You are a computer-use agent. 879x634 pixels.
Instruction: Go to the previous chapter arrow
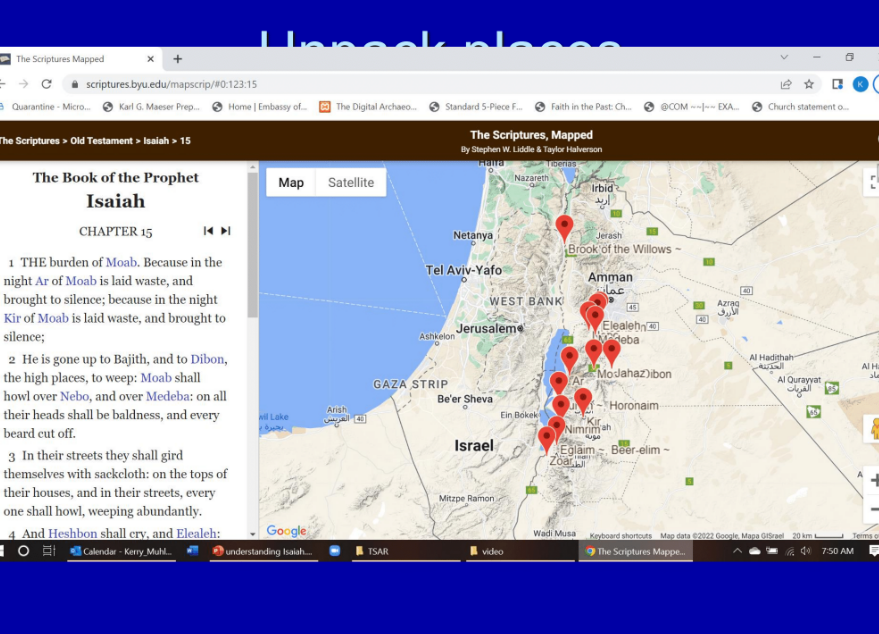[x=208, y=231]
